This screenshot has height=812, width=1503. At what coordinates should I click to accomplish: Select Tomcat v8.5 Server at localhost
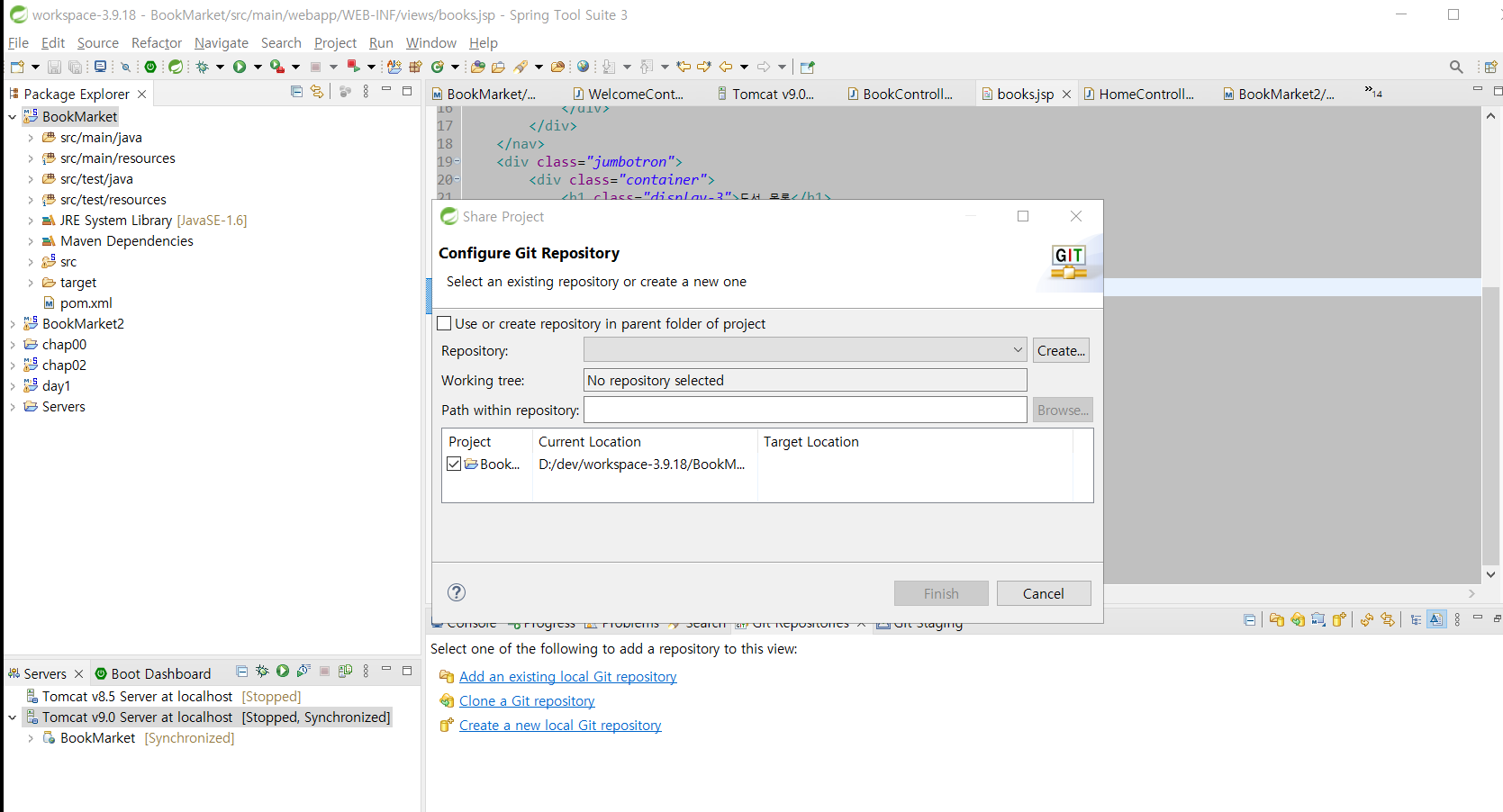point(163,697)
